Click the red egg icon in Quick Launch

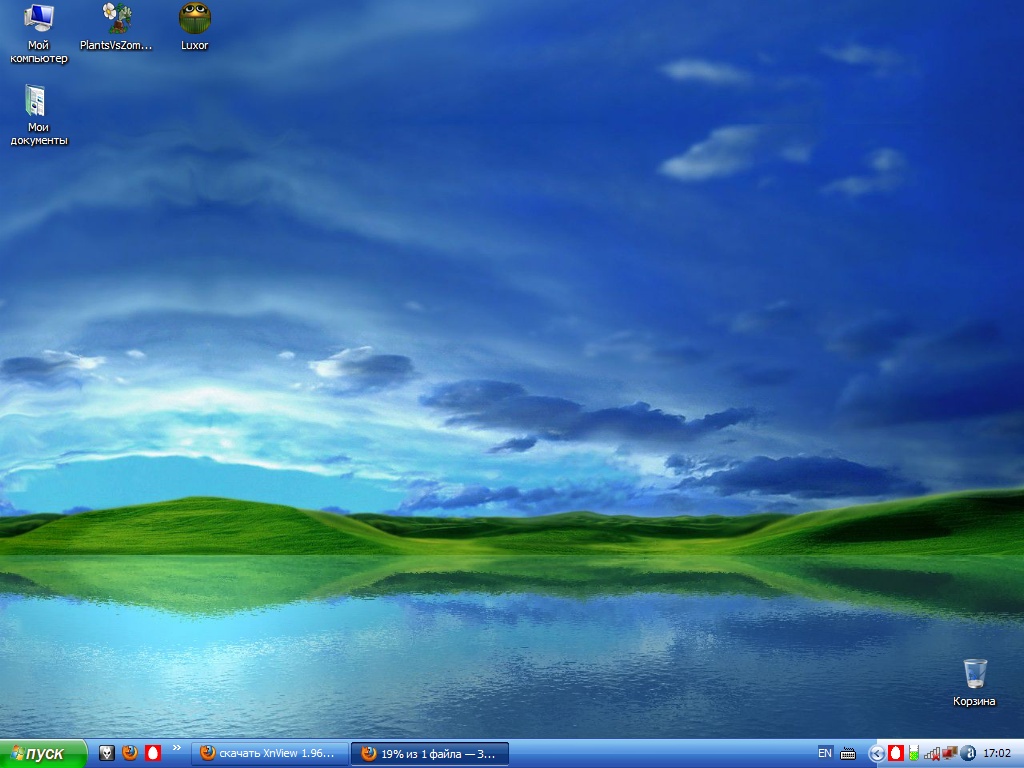pyautogui.click(x=153, y=753)
